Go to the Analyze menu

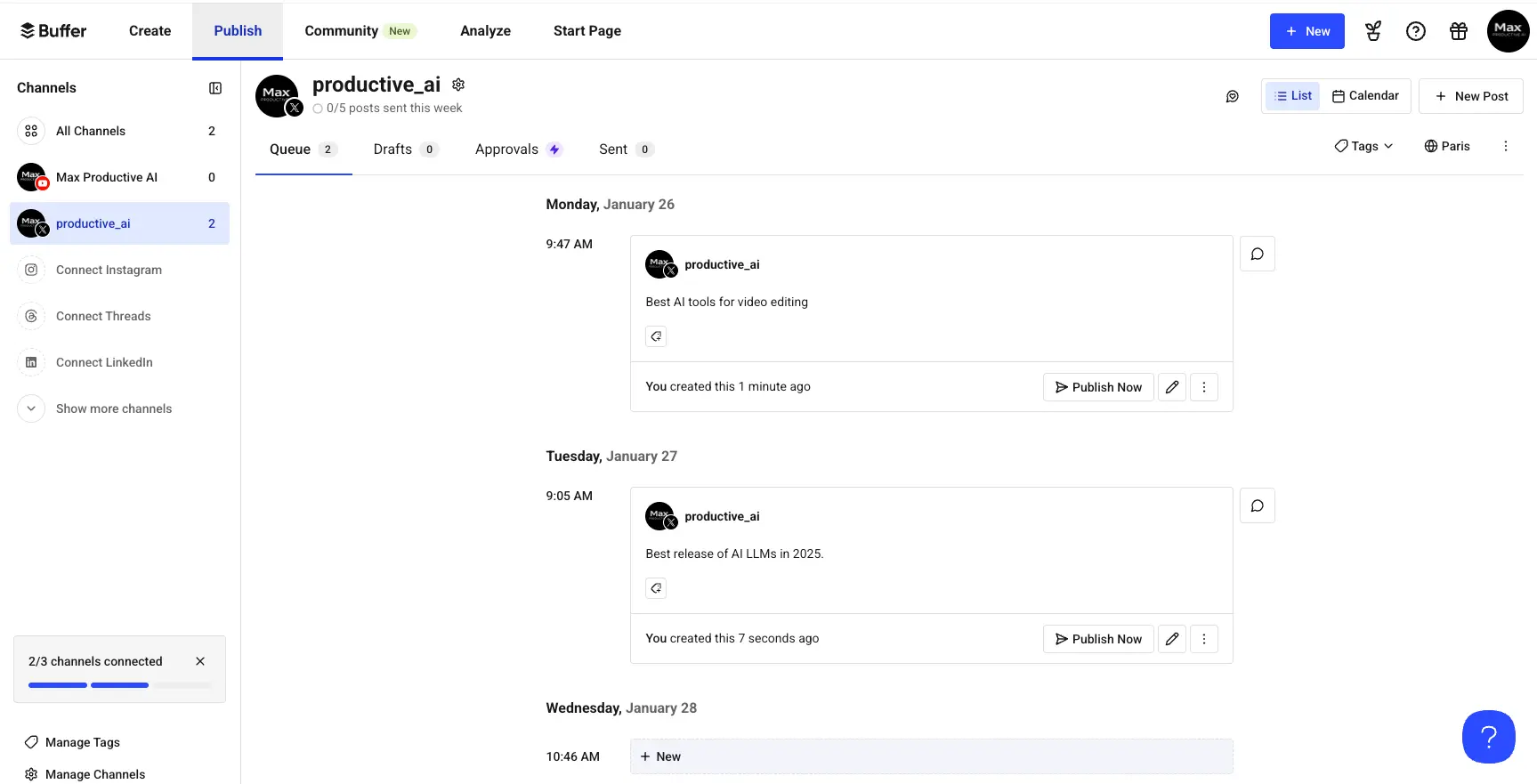point(485,31)
